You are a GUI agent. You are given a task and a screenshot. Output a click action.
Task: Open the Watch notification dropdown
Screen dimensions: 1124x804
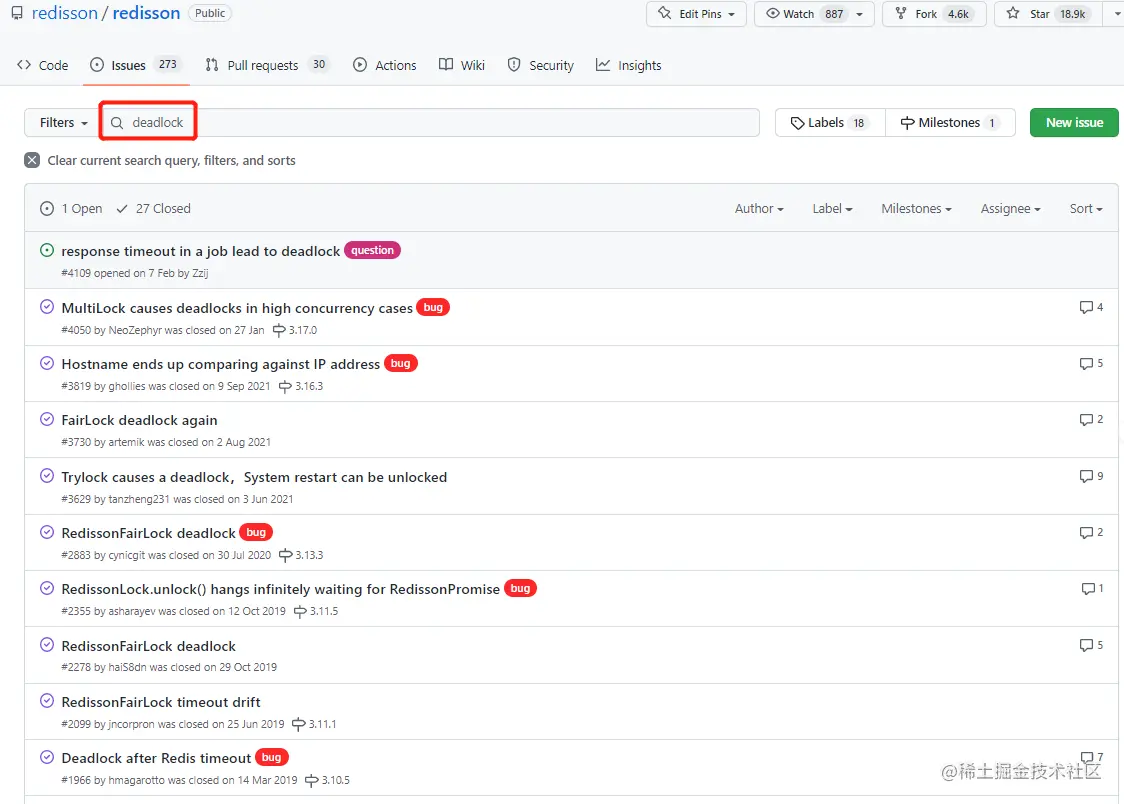point(814,14)
